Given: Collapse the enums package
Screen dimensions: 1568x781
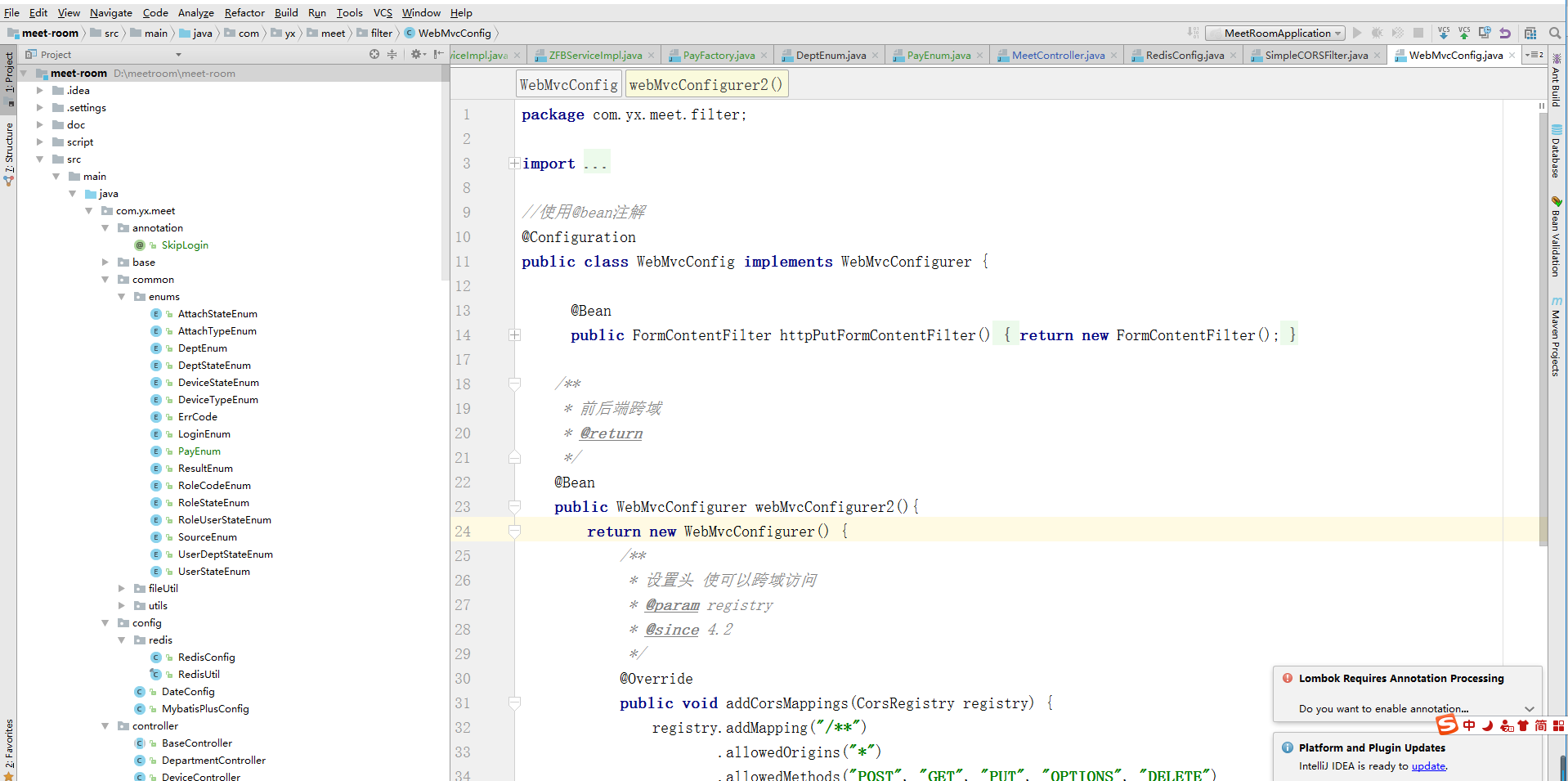Looking at the screenshot, I should coord(121,296).
